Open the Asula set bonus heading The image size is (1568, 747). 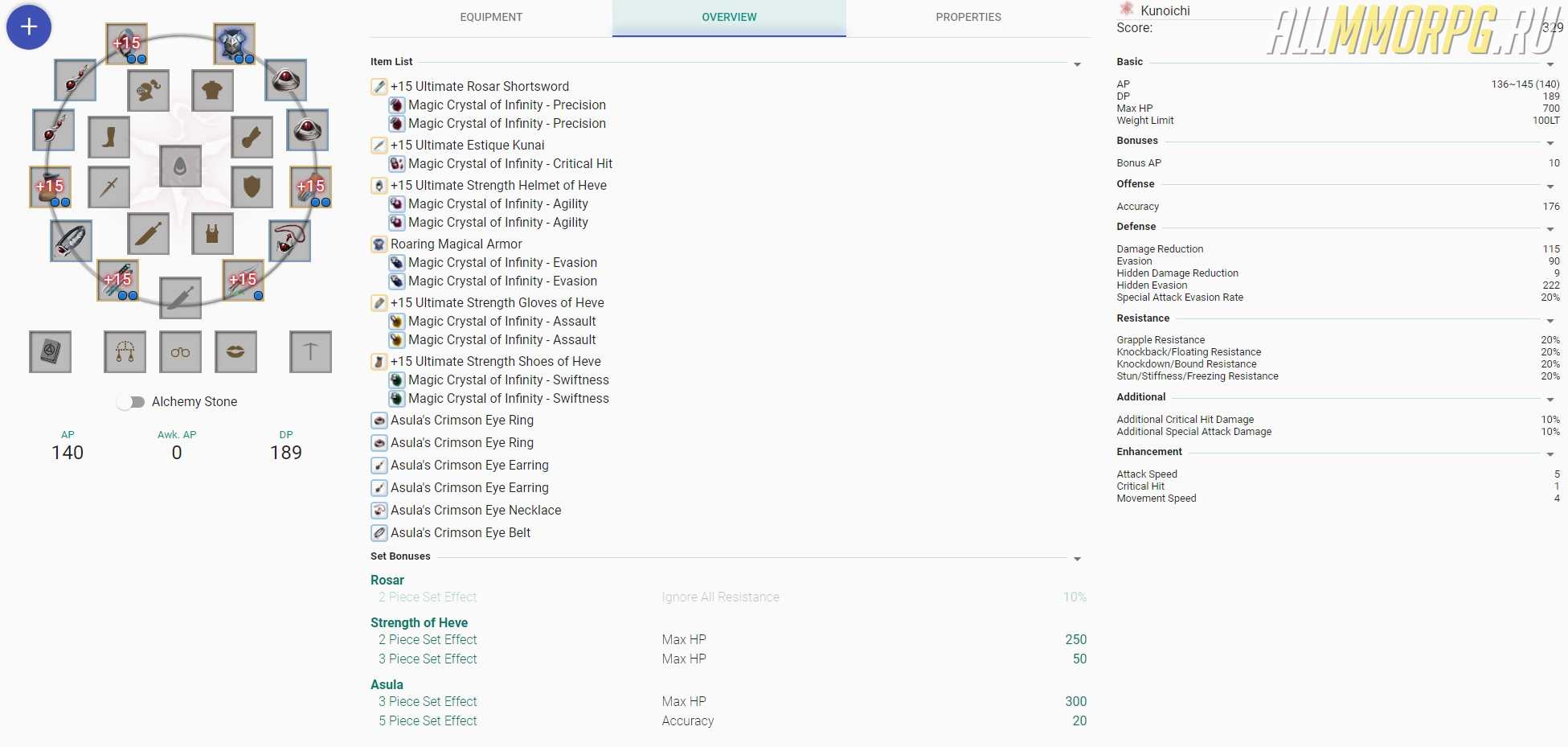[387, 685]
